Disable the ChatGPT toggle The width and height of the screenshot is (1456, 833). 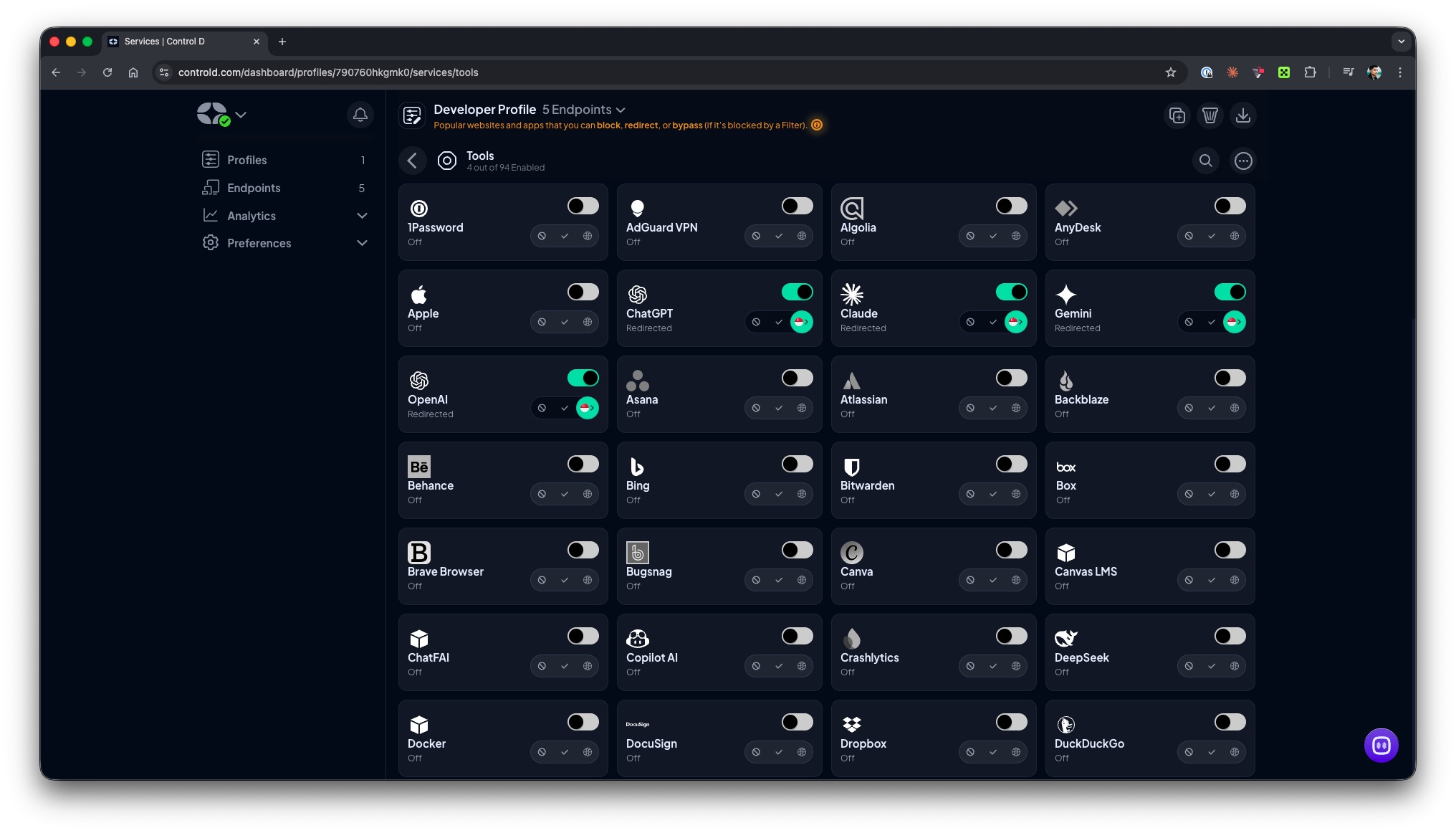point(798,292)
